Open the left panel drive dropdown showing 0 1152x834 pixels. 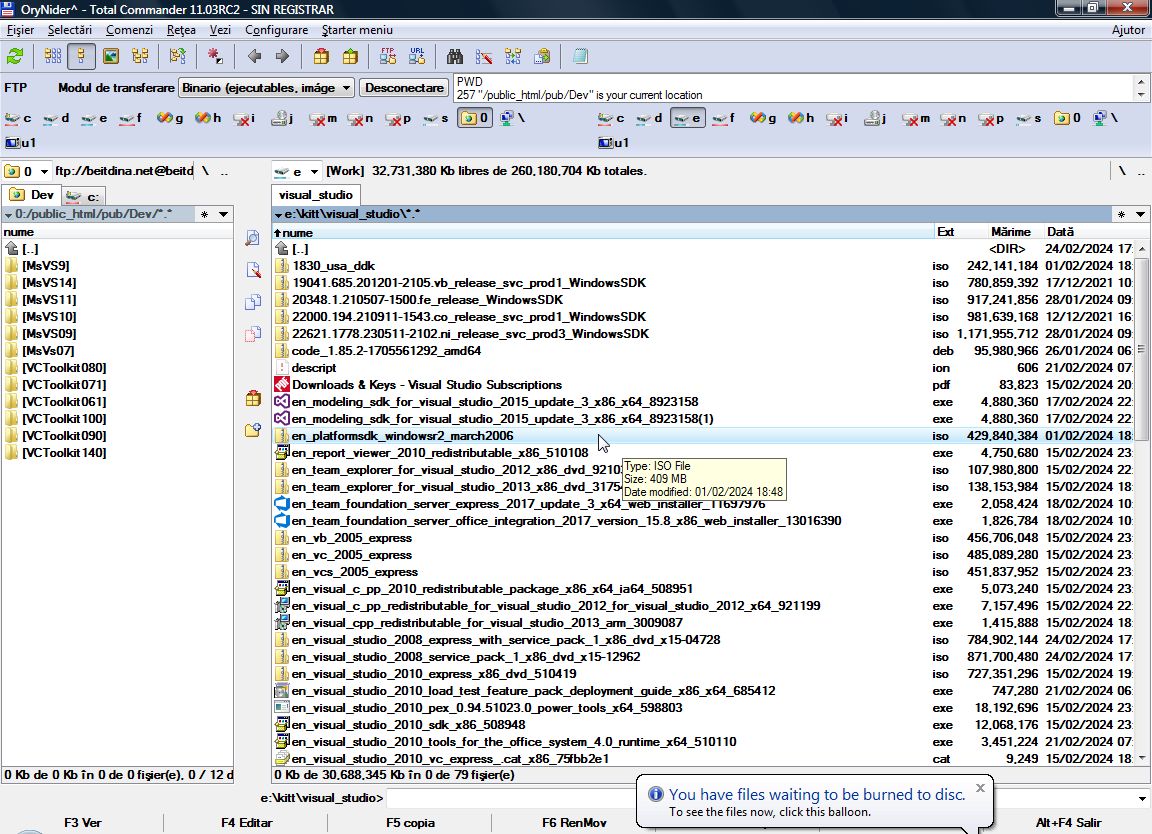tap(27, 171)
